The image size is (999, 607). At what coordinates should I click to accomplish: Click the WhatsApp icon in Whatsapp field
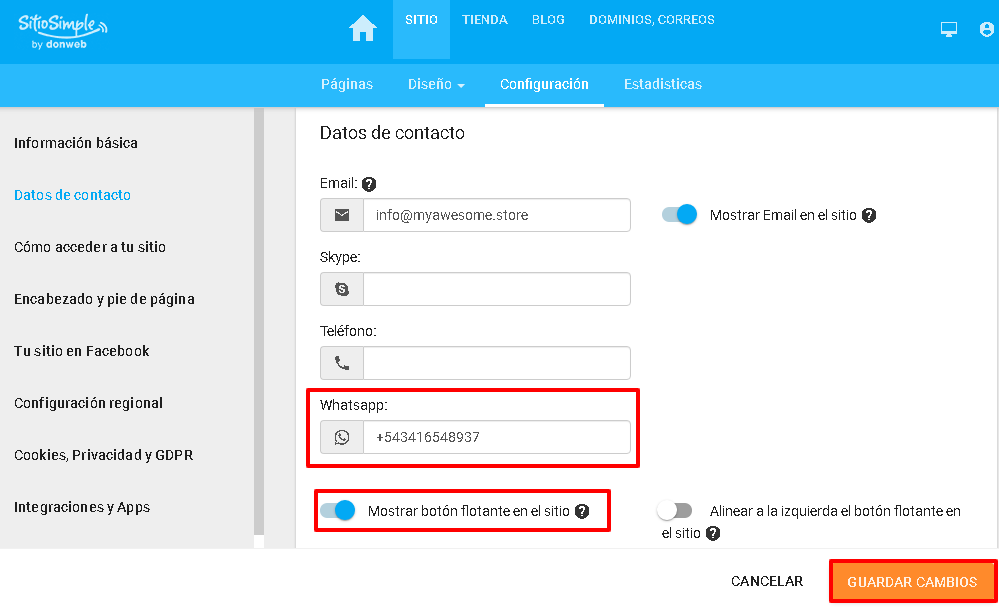coord(342,437)
